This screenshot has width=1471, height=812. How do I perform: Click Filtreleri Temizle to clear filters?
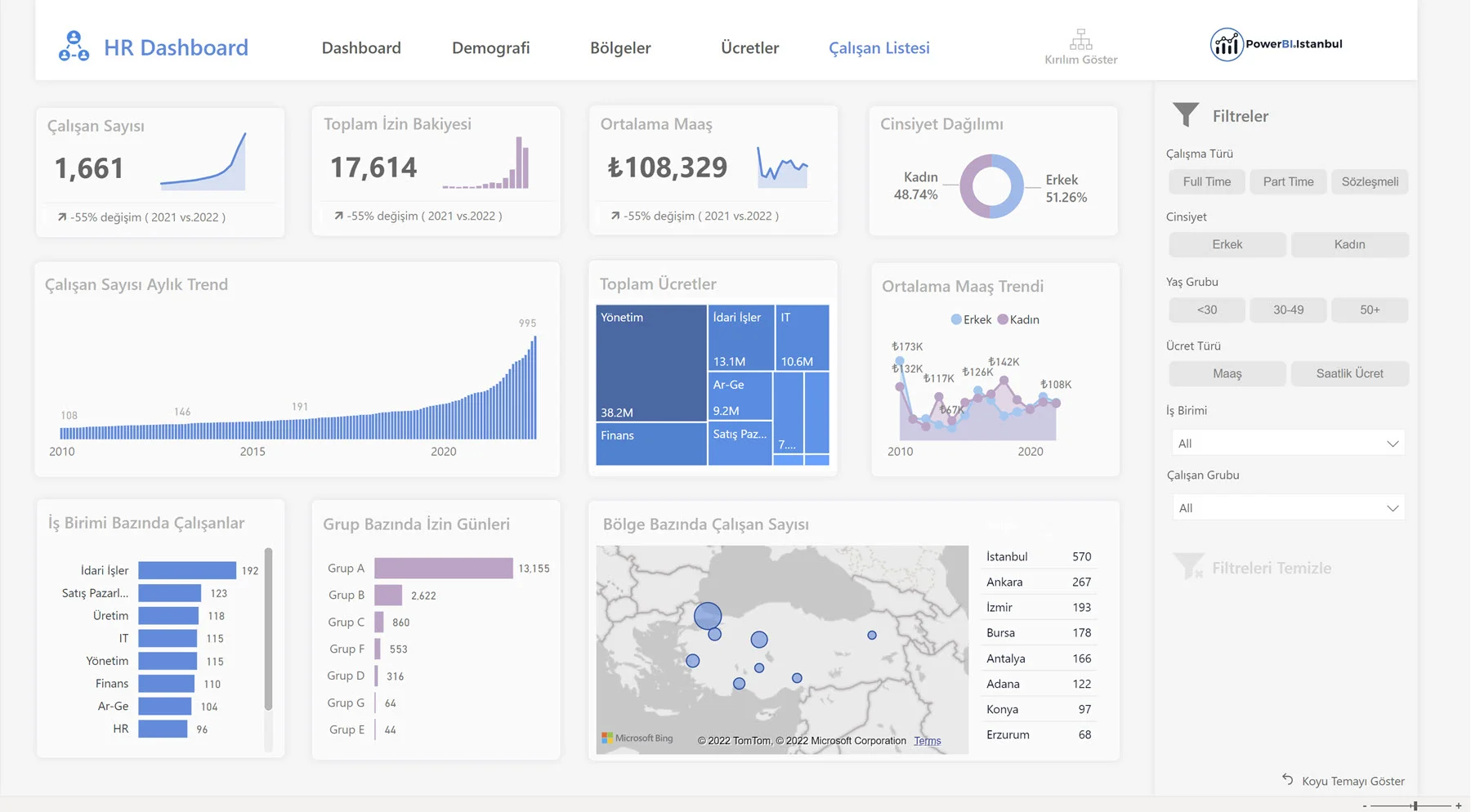coord(1271,568)
